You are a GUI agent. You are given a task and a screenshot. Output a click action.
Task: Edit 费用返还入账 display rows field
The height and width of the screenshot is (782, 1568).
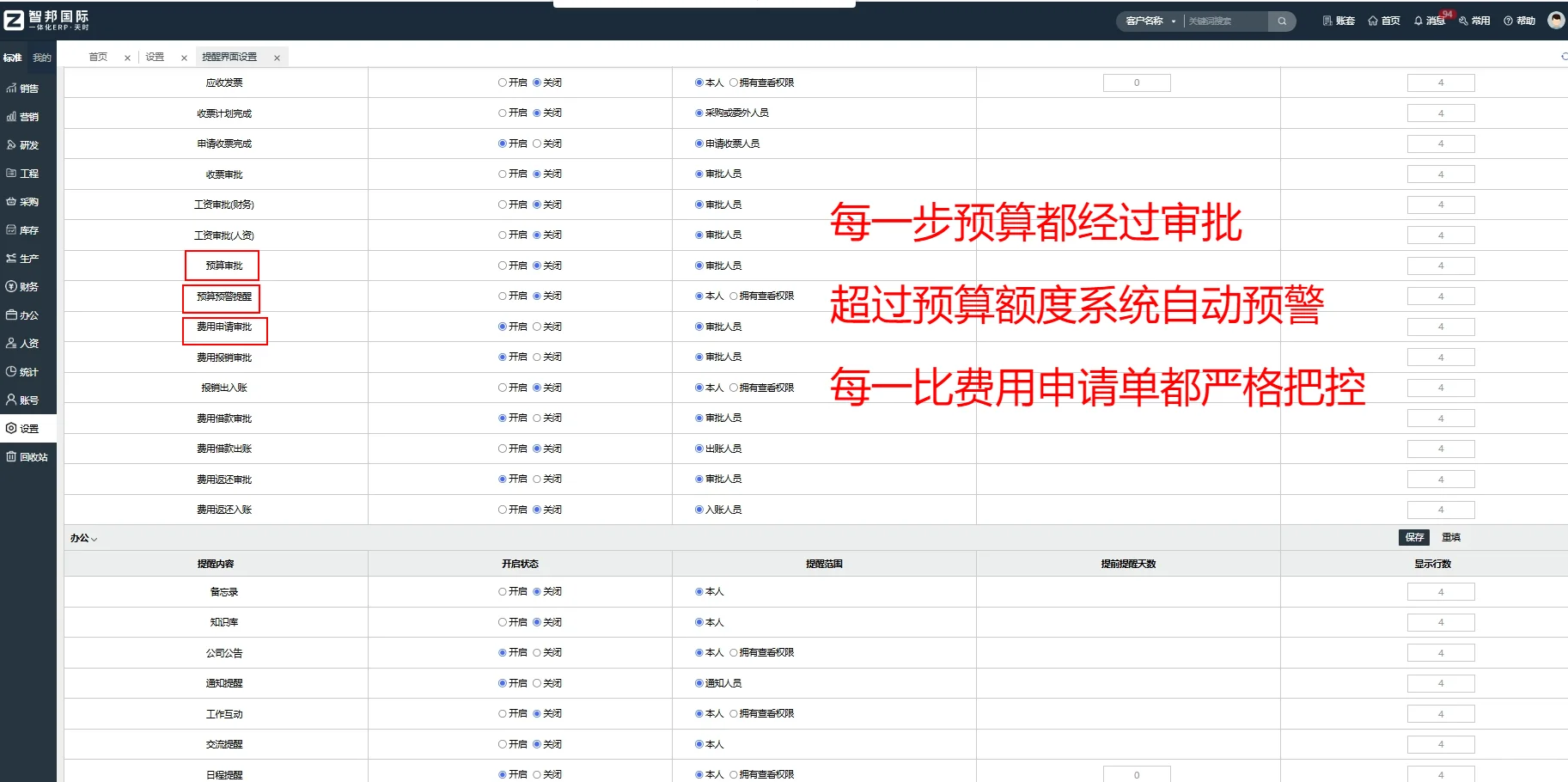[x=1441, y=510]
